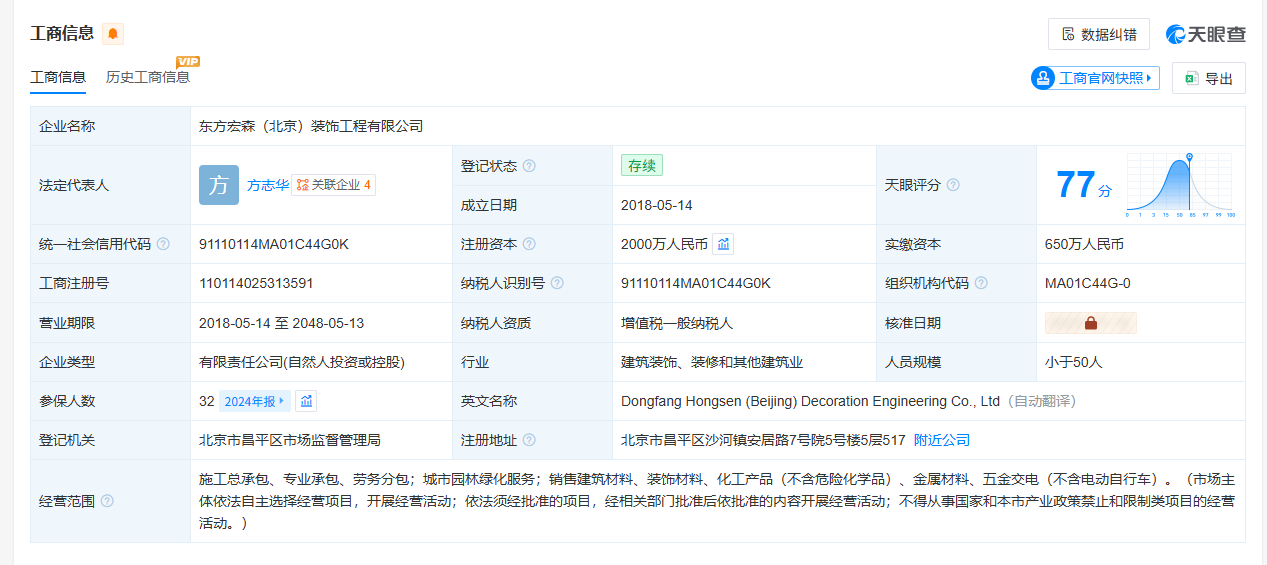Screen dimensions: 1267x565
Task: Click help icon next to 天眼评分
Action: pyautogui.click(x=953, y=185)
